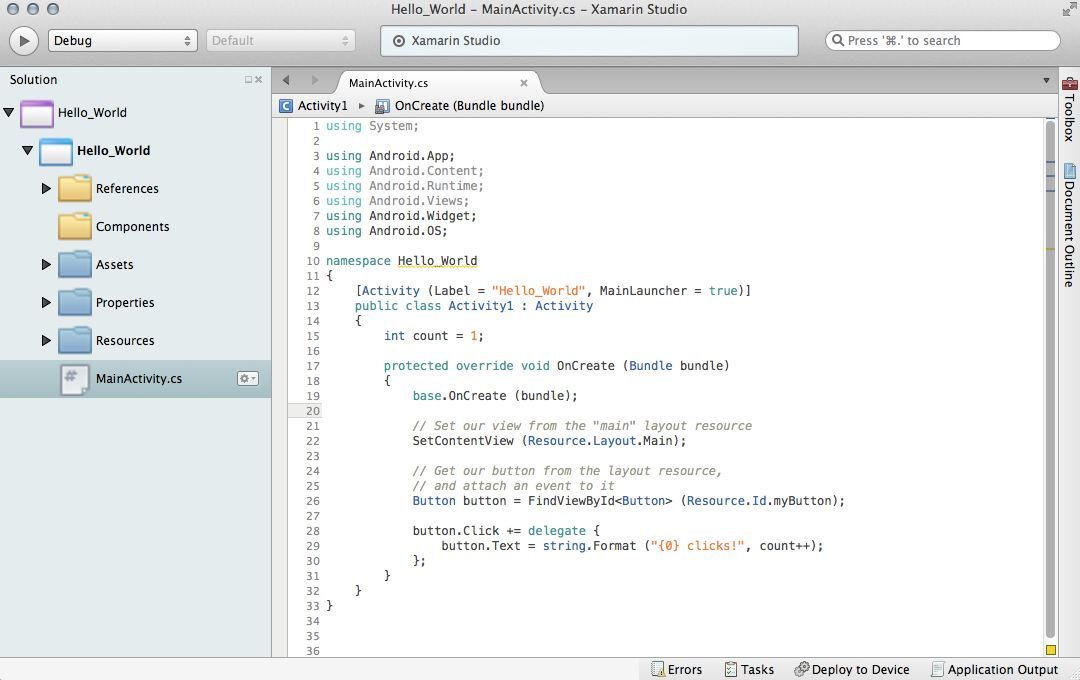
Task: Click the Errors pad icon
Action: 658,669
